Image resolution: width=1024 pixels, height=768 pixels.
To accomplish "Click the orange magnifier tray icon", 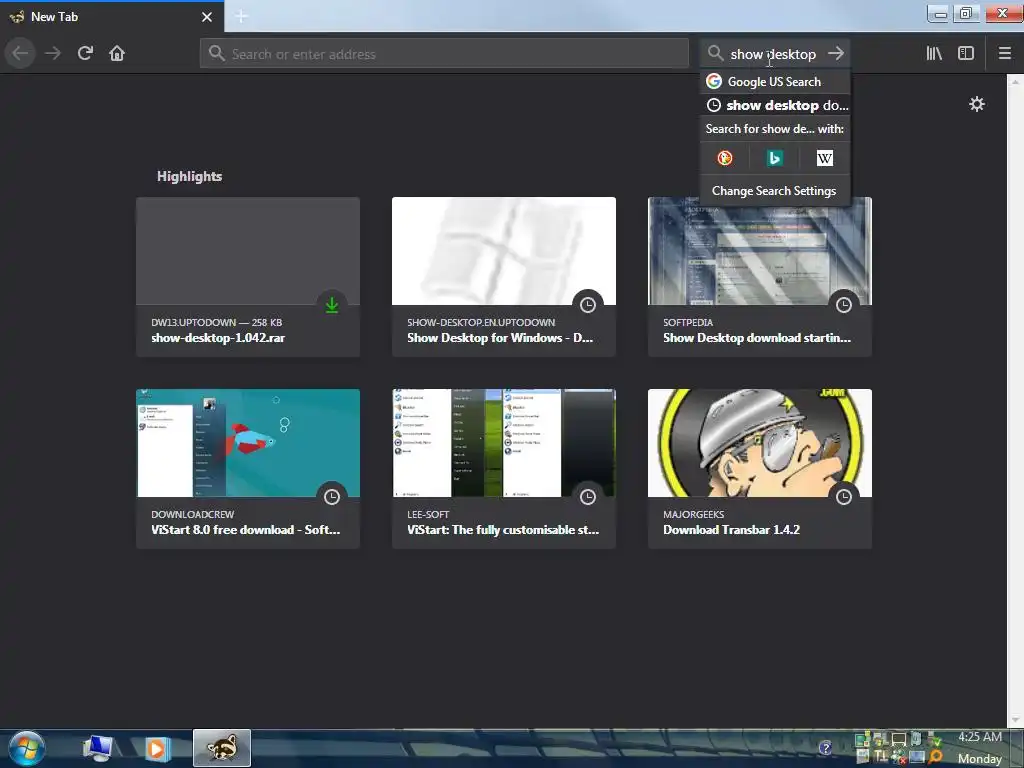I will pos(935,758).
